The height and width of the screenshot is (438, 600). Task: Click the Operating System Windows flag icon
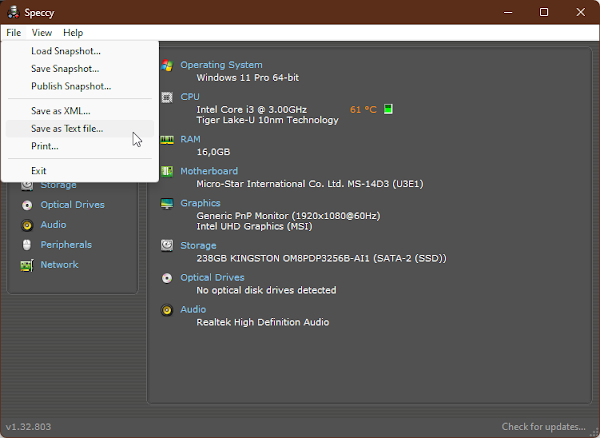pos(167,65)
